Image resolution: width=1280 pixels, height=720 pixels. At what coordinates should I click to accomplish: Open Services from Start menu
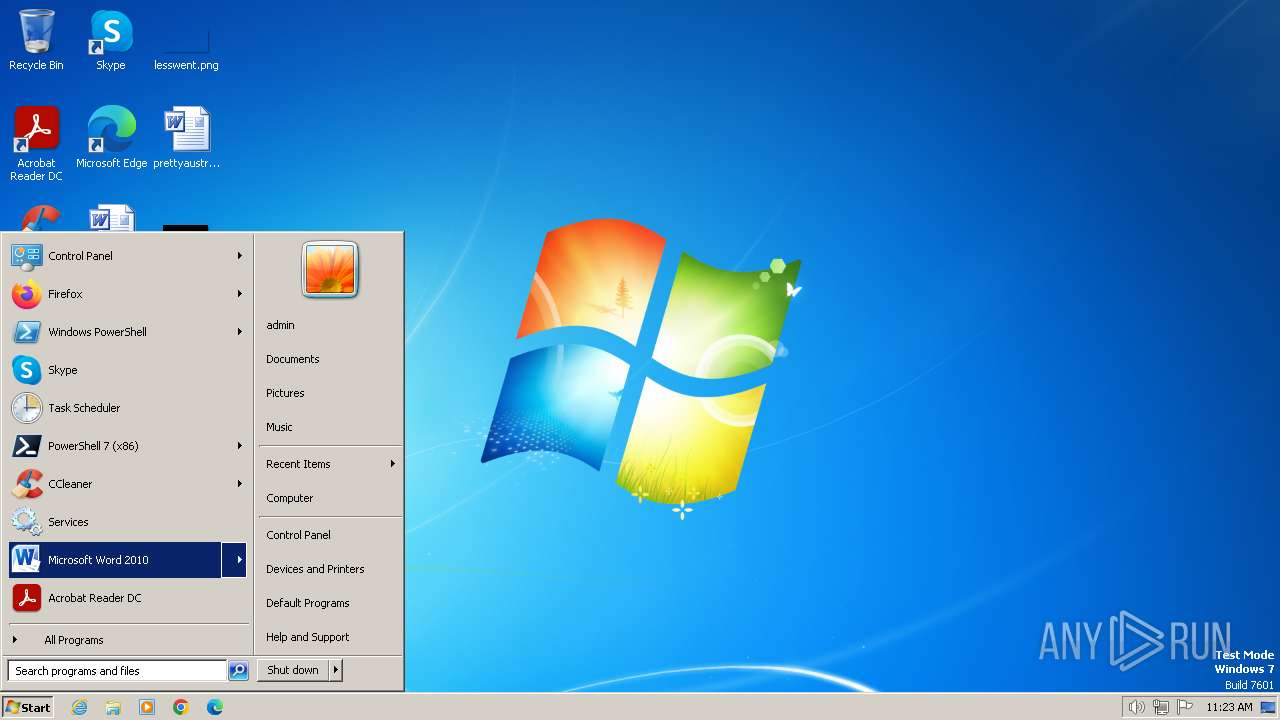tap(126, 522)
